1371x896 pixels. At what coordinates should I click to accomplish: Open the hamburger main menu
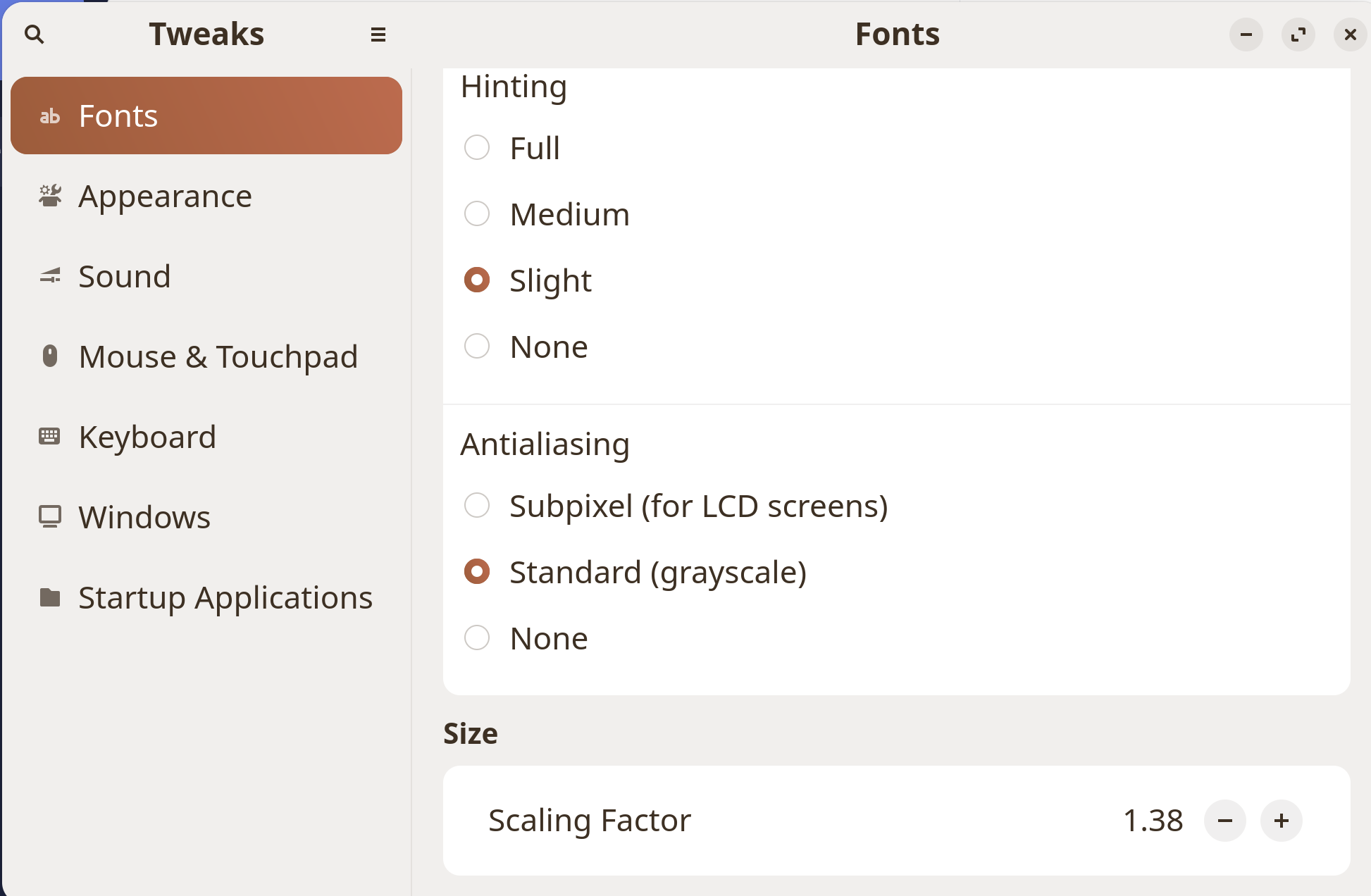click(378, 35)
